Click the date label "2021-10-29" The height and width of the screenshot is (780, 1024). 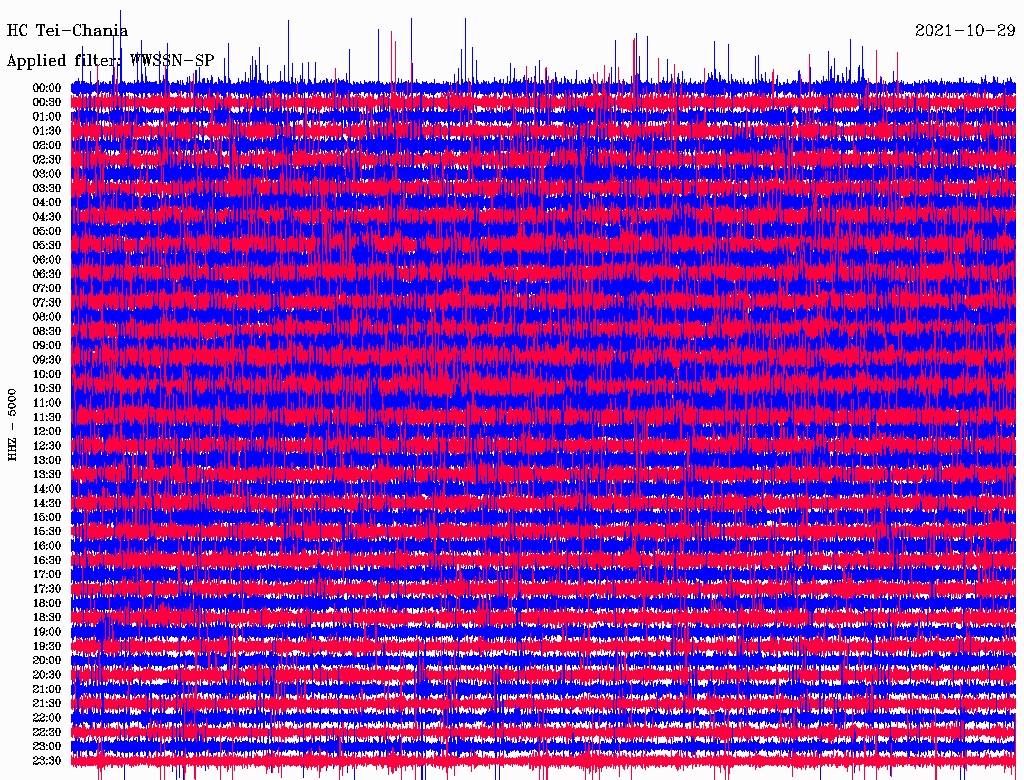tap(965, 31)
